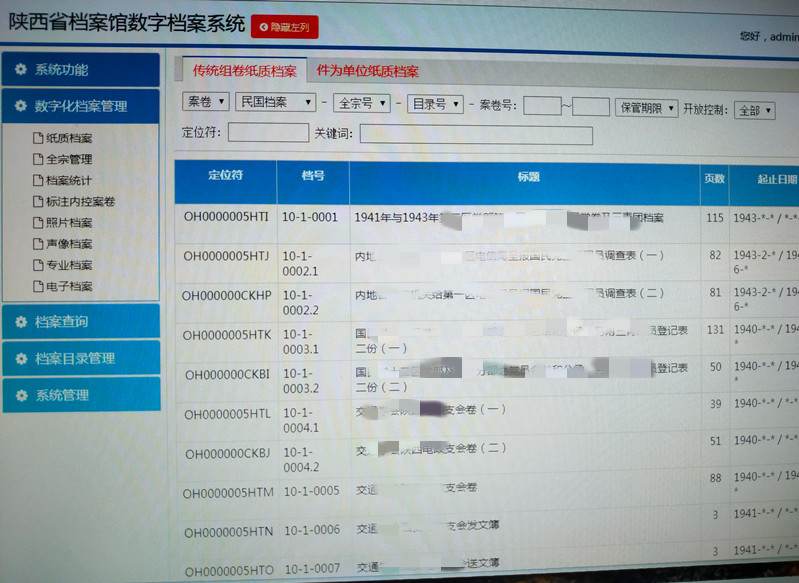Open the 全宗号 dropdown
This screenshot has width=799, height=583.
tap(362, 103)
